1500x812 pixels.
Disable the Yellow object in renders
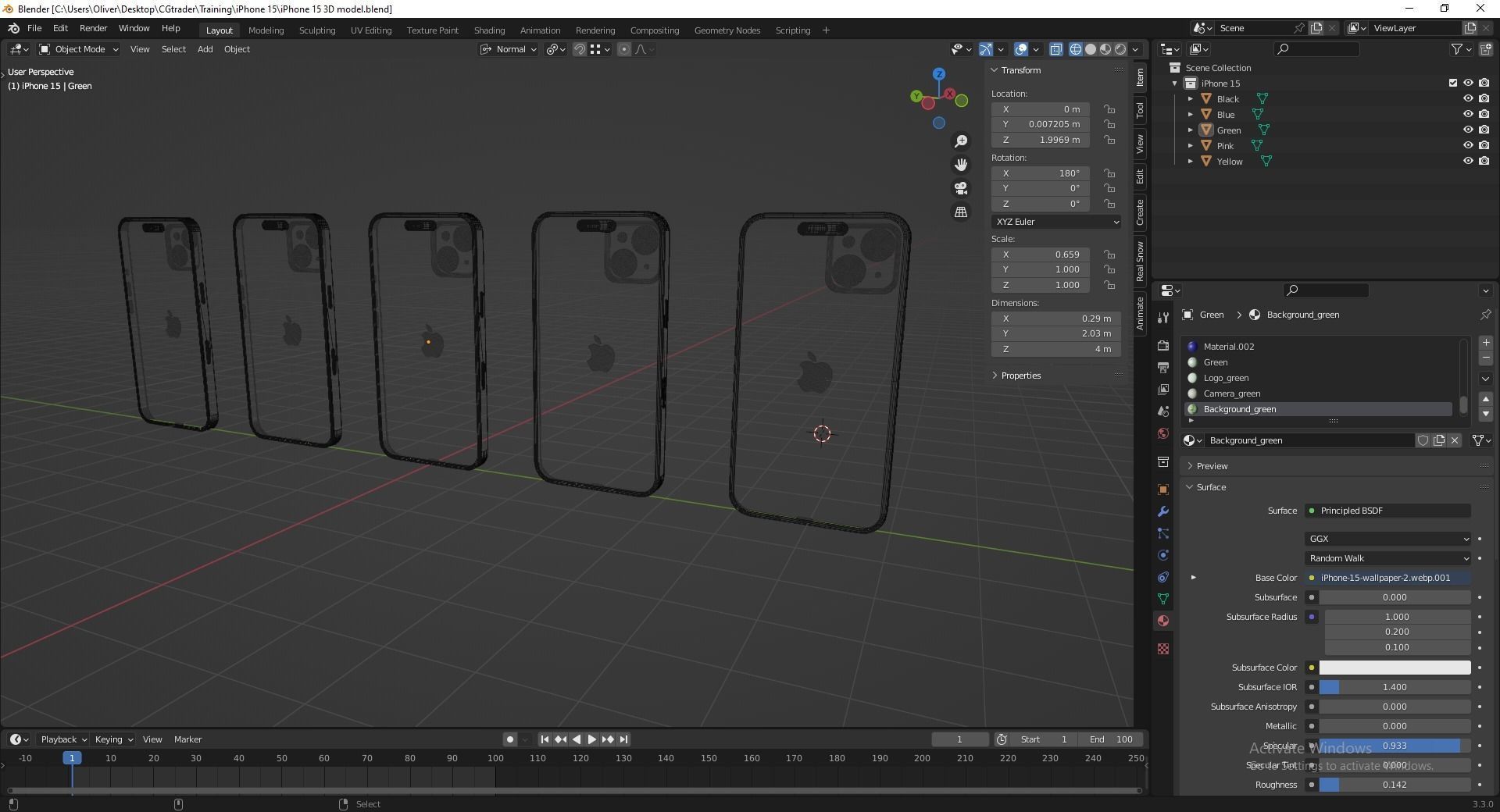(x=1484, y=161)
